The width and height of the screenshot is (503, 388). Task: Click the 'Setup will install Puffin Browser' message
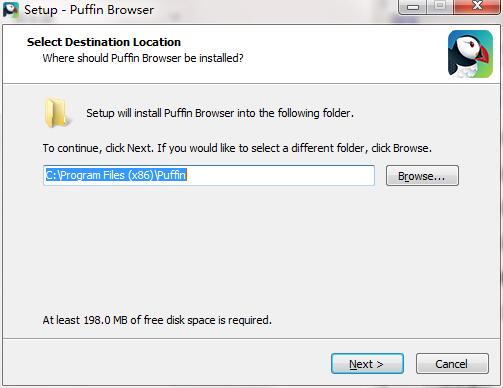220,113
